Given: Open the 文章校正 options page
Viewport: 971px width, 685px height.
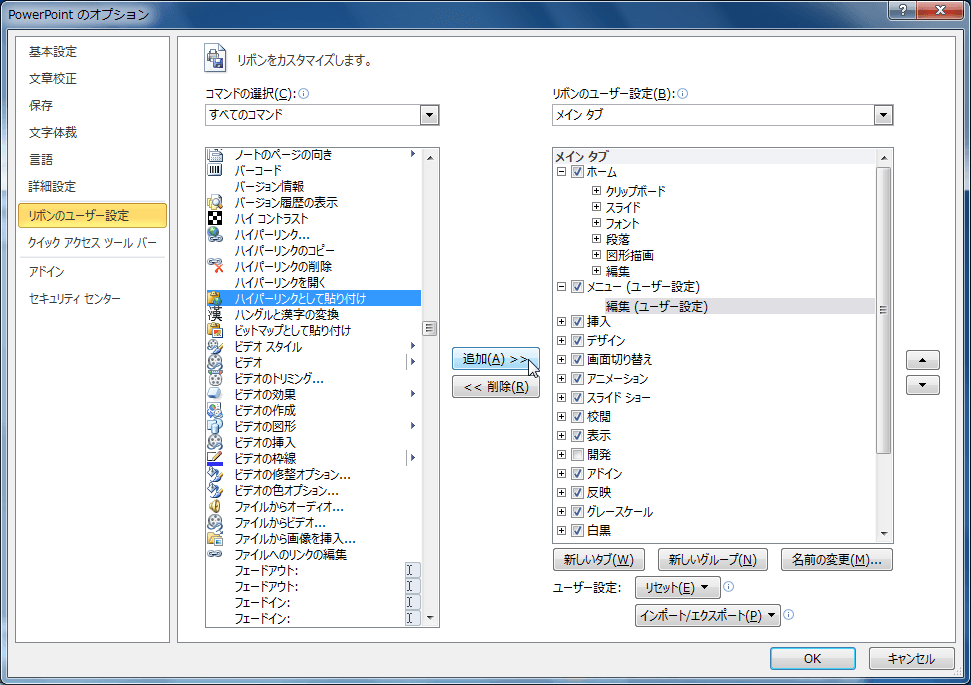Looking at the screenshot, I should pos(53,79).
